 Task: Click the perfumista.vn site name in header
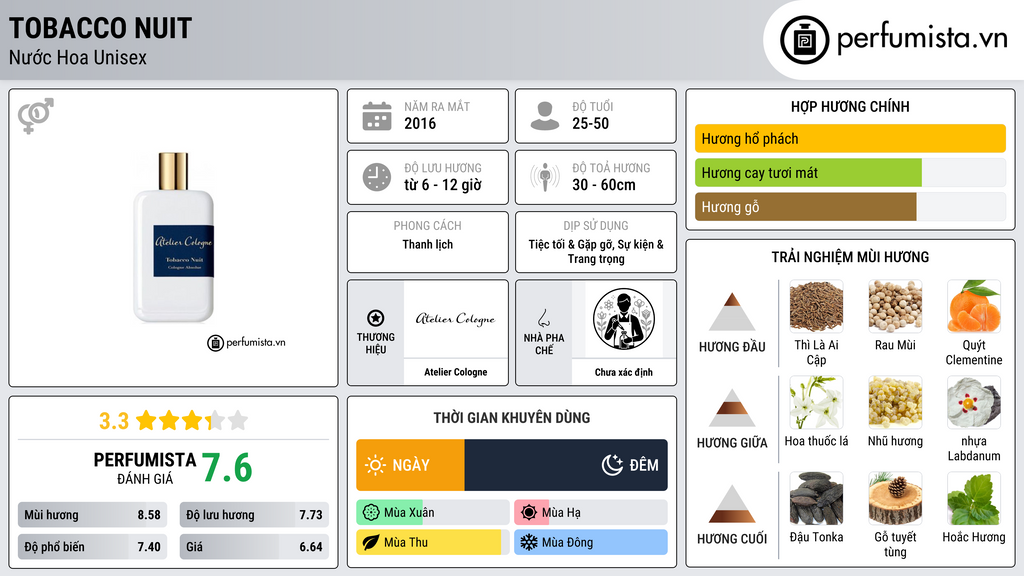point(922,39)
